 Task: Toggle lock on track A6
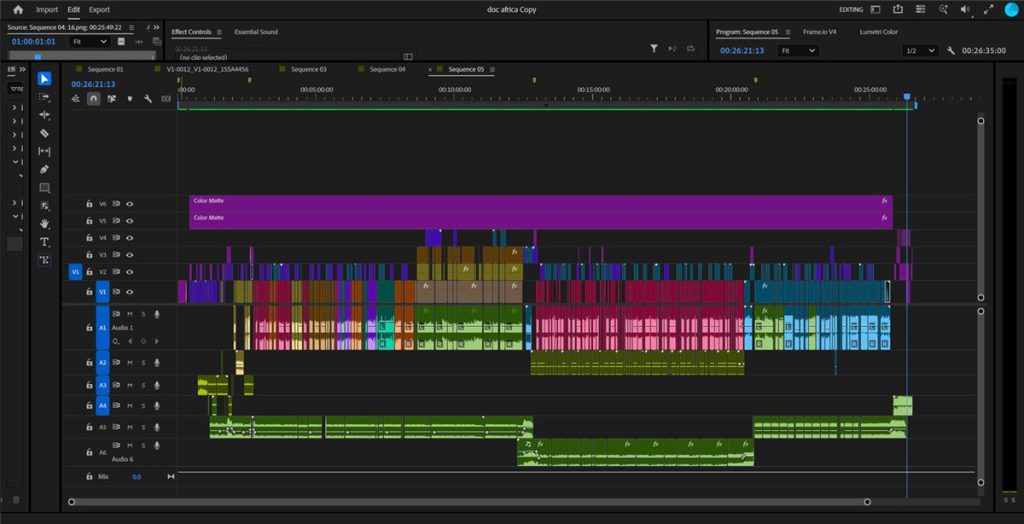89,451
